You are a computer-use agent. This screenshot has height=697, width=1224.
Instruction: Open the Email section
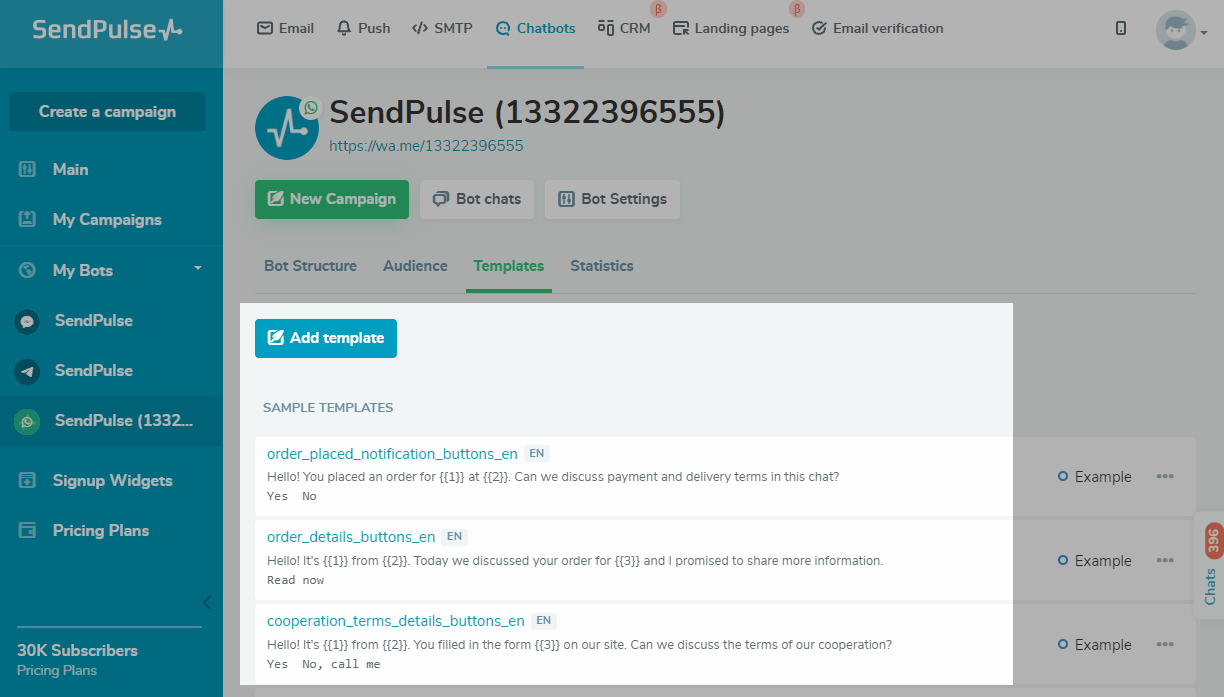[286, 28]
